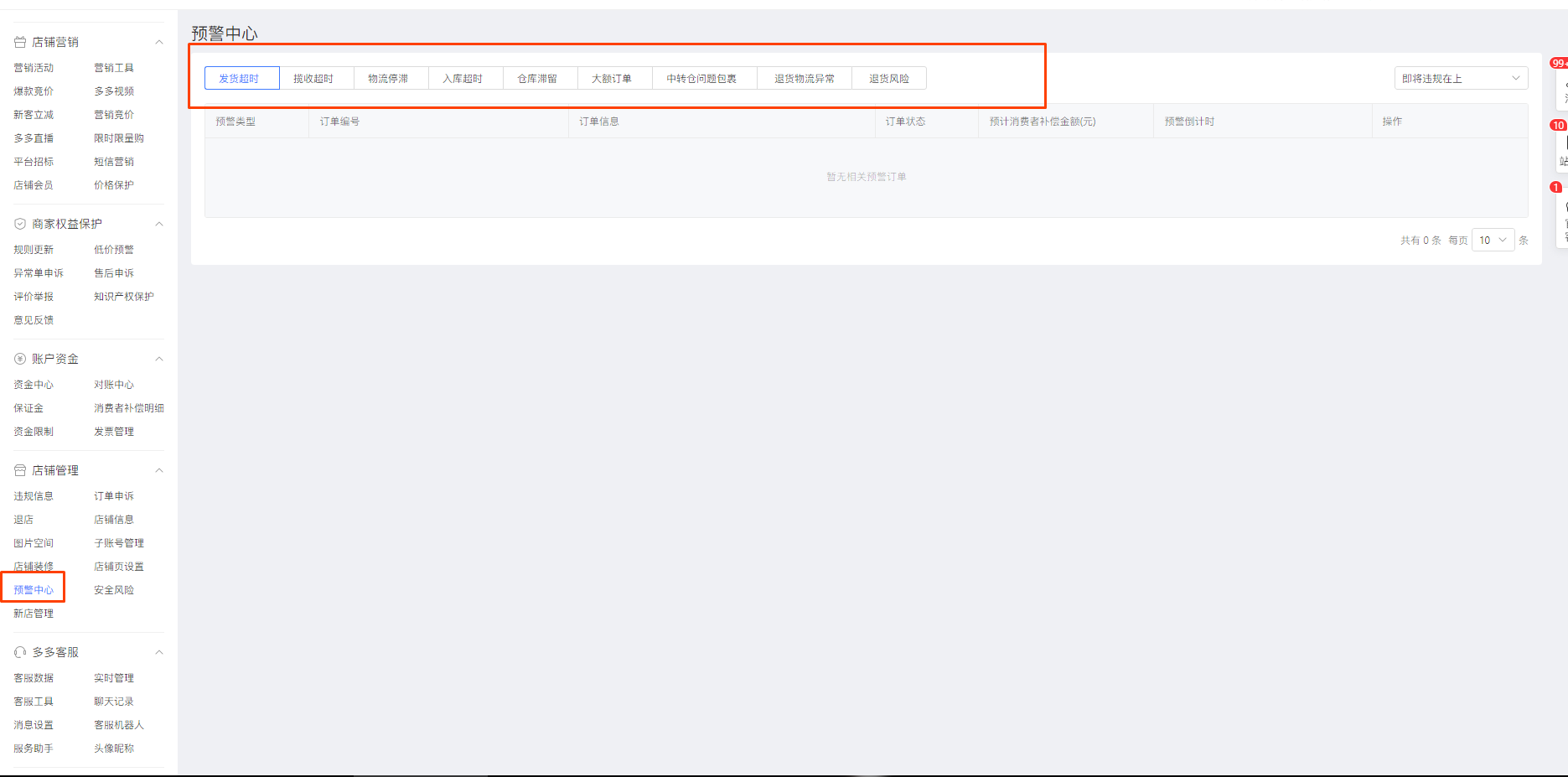Collapse the 店铺营销 section chevron
The width and height of the screenshot is (1568, 777).
(x=159, y=42)
